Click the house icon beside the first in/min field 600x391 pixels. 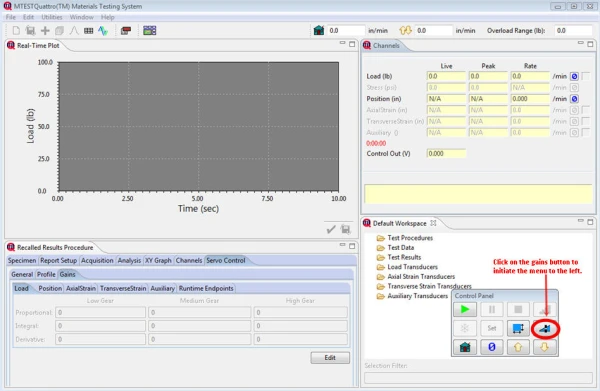click(x=319, y=30)
